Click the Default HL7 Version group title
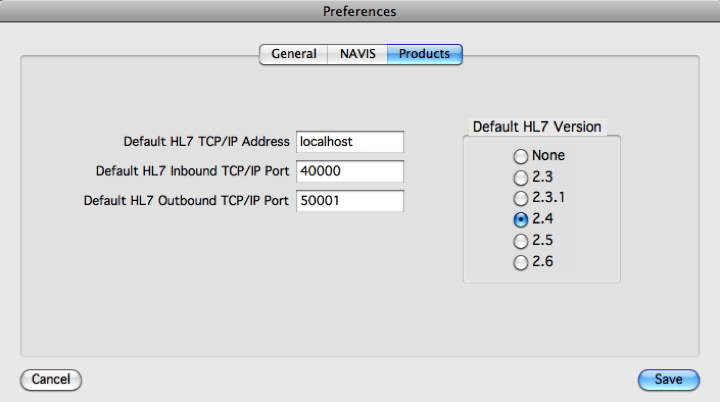Screen dimensions: 720x402 536,127
